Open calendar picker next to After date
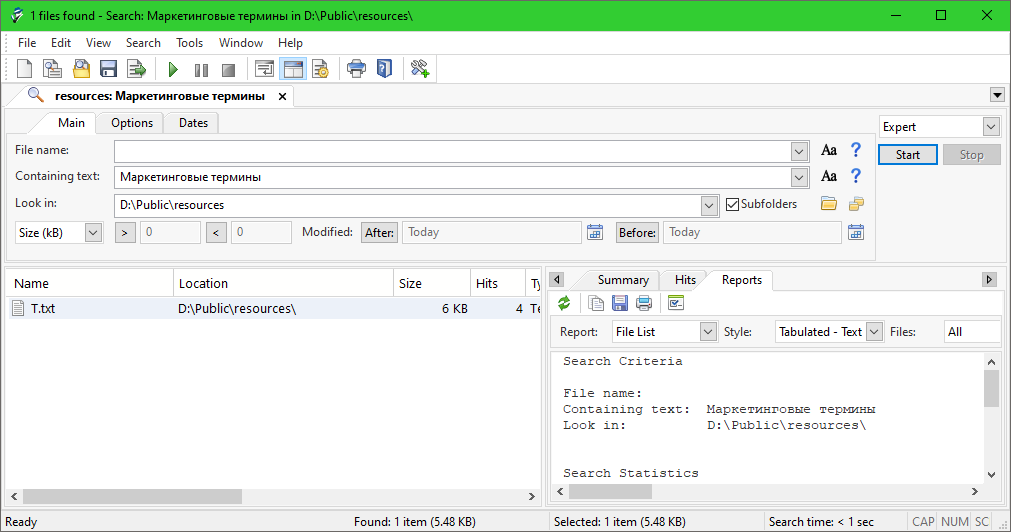 click(x=595, y=232)
